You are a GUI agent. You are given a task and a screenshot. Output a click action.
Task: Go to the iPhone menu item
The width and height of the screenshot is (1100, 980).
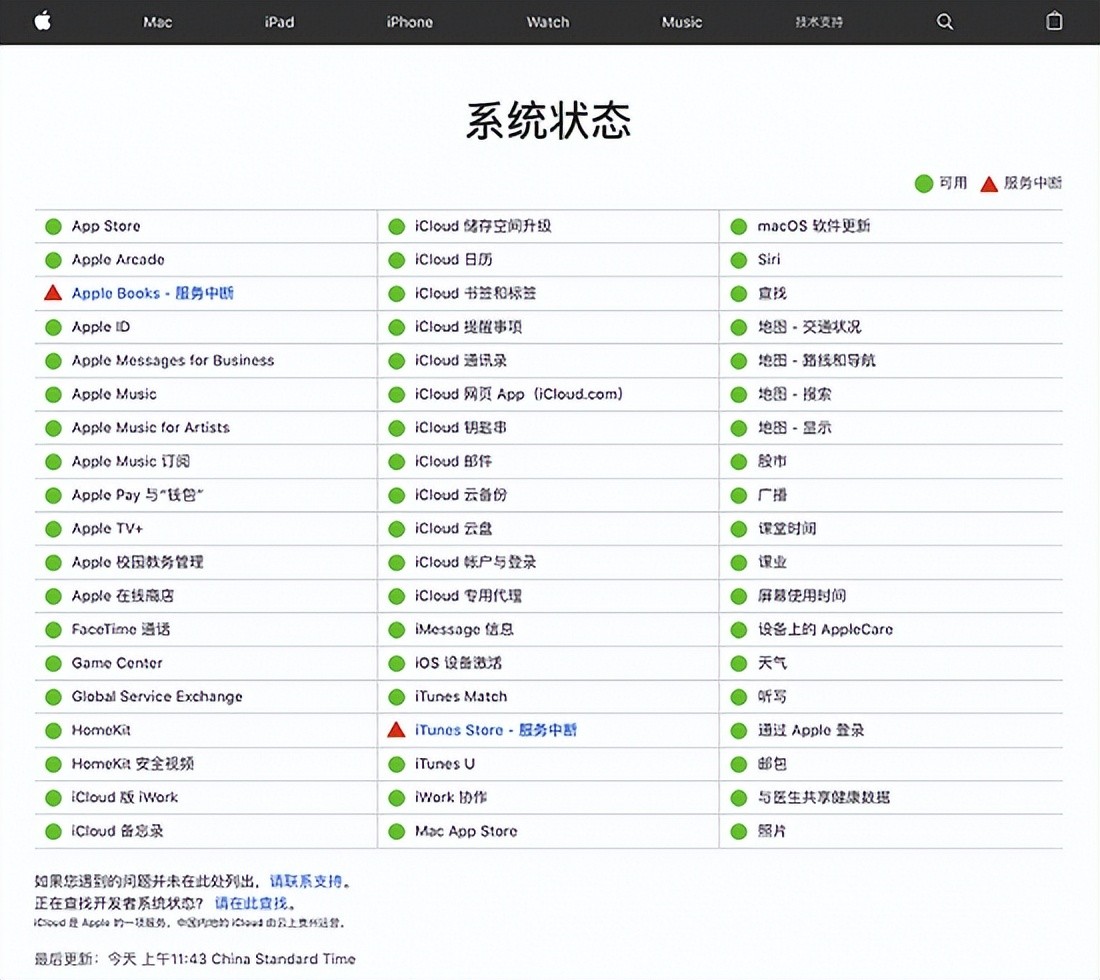[x=410, y=22]
